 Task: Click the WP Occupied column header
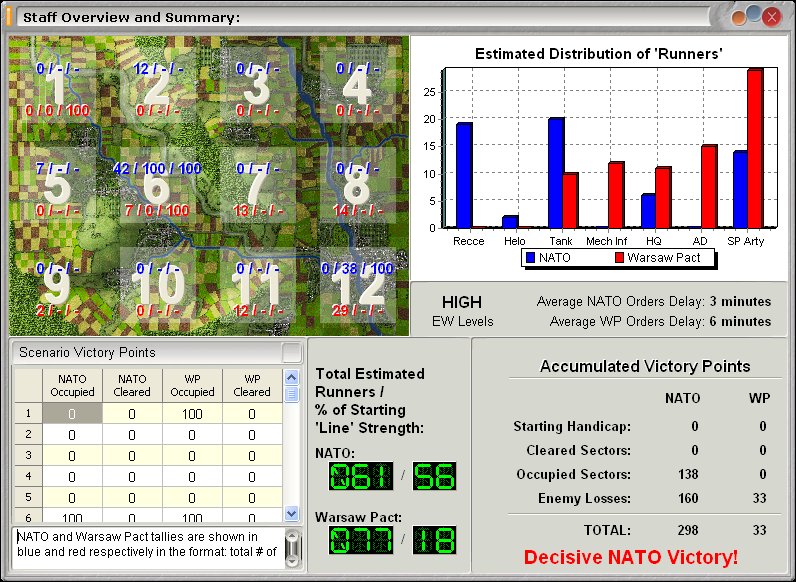click(x=192, y=385)
